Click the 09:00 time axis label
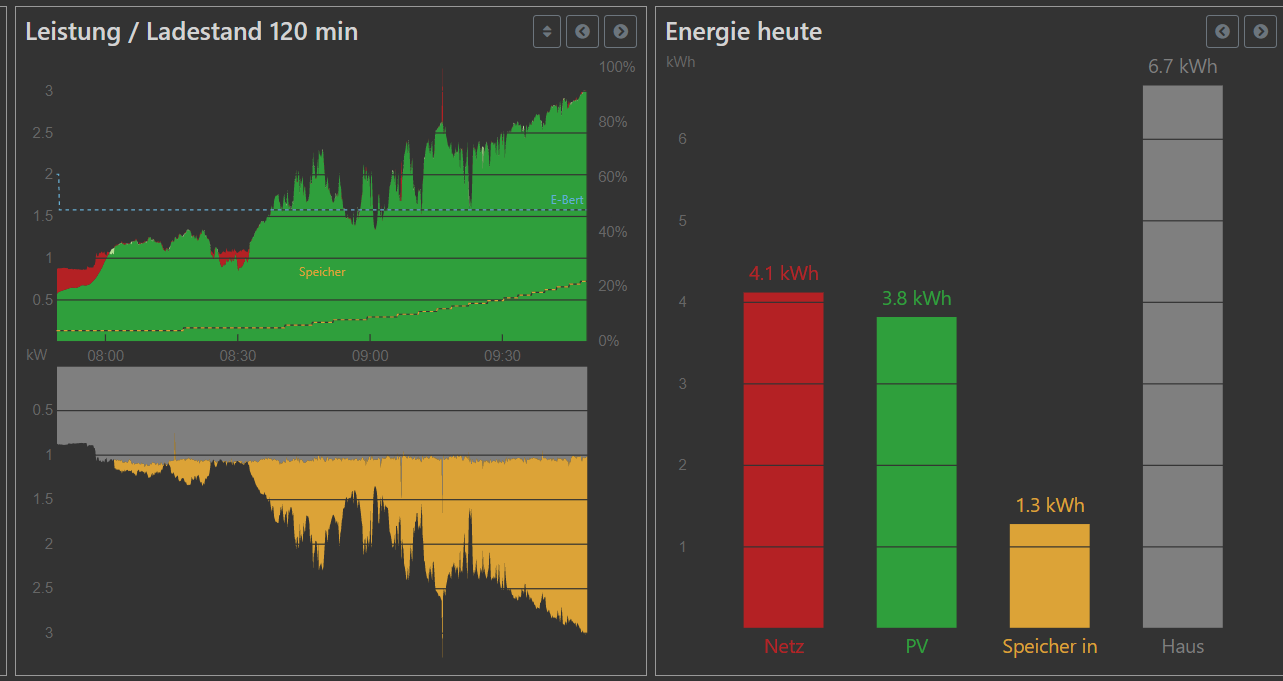The image size is (1283, 681). click(x=370, y=355)
